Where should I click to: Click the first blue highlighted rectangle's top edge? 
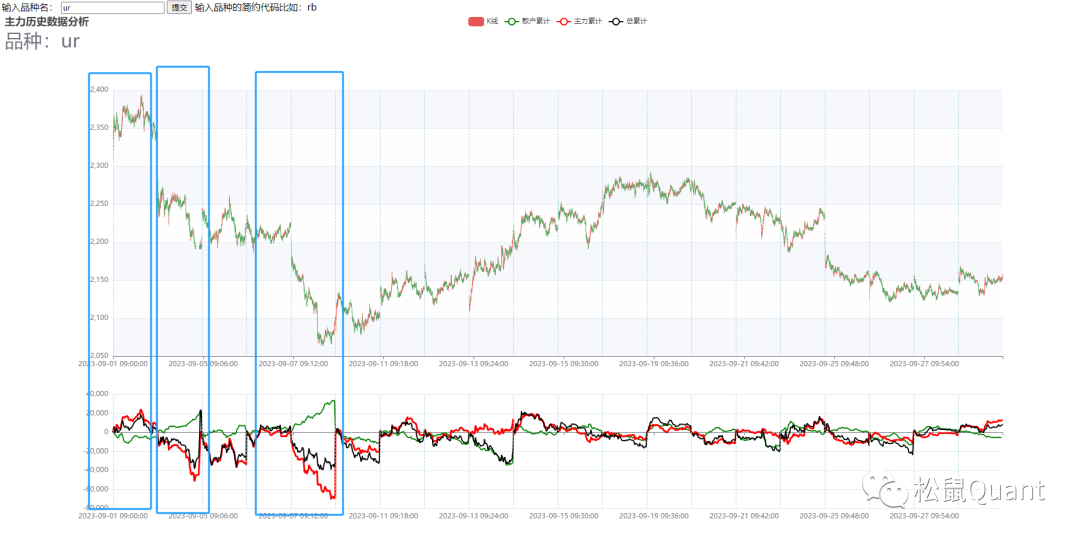(x=120, y=73)
